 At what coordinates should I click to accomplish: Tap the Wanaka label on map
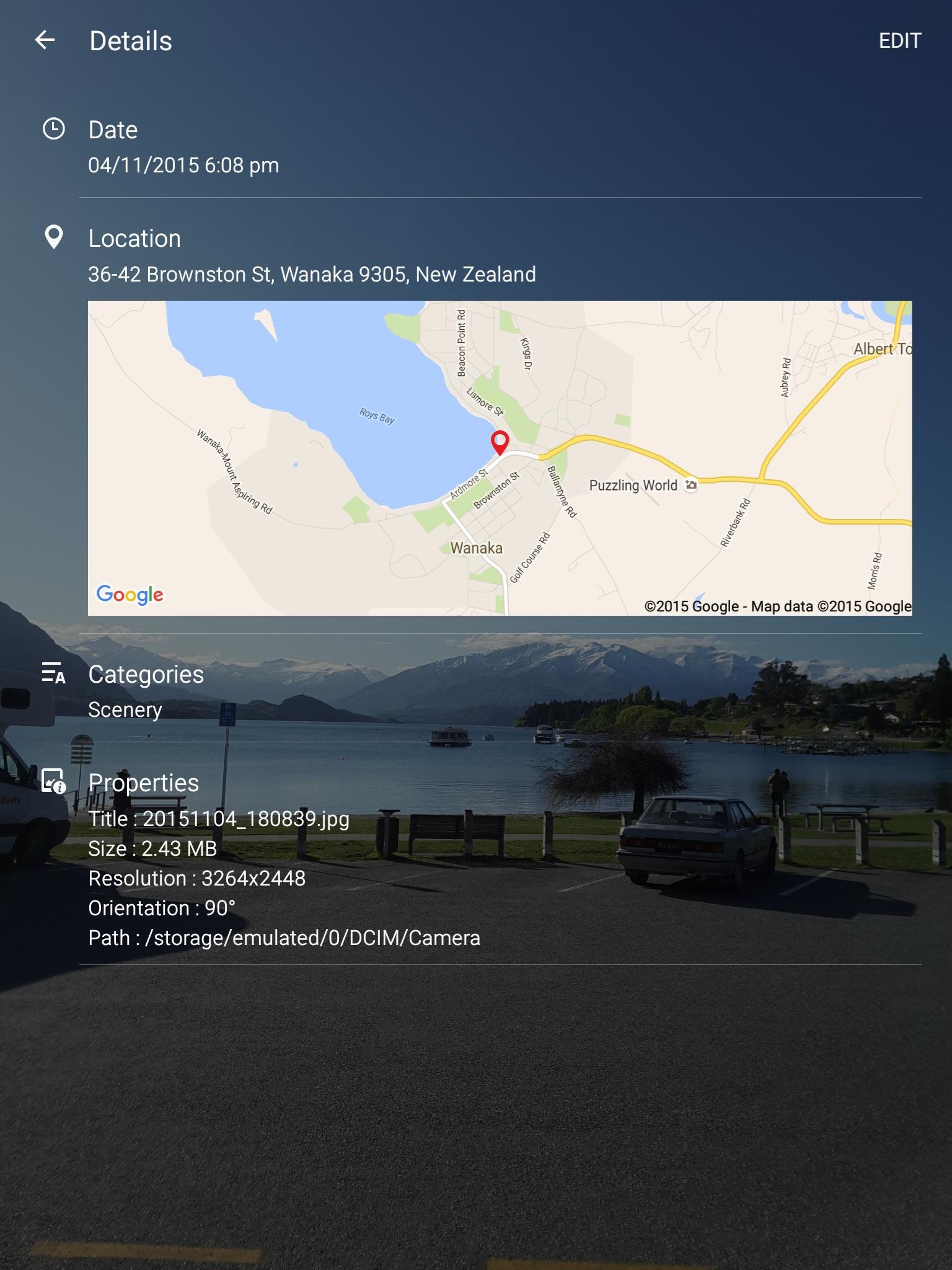coord(476,548)
